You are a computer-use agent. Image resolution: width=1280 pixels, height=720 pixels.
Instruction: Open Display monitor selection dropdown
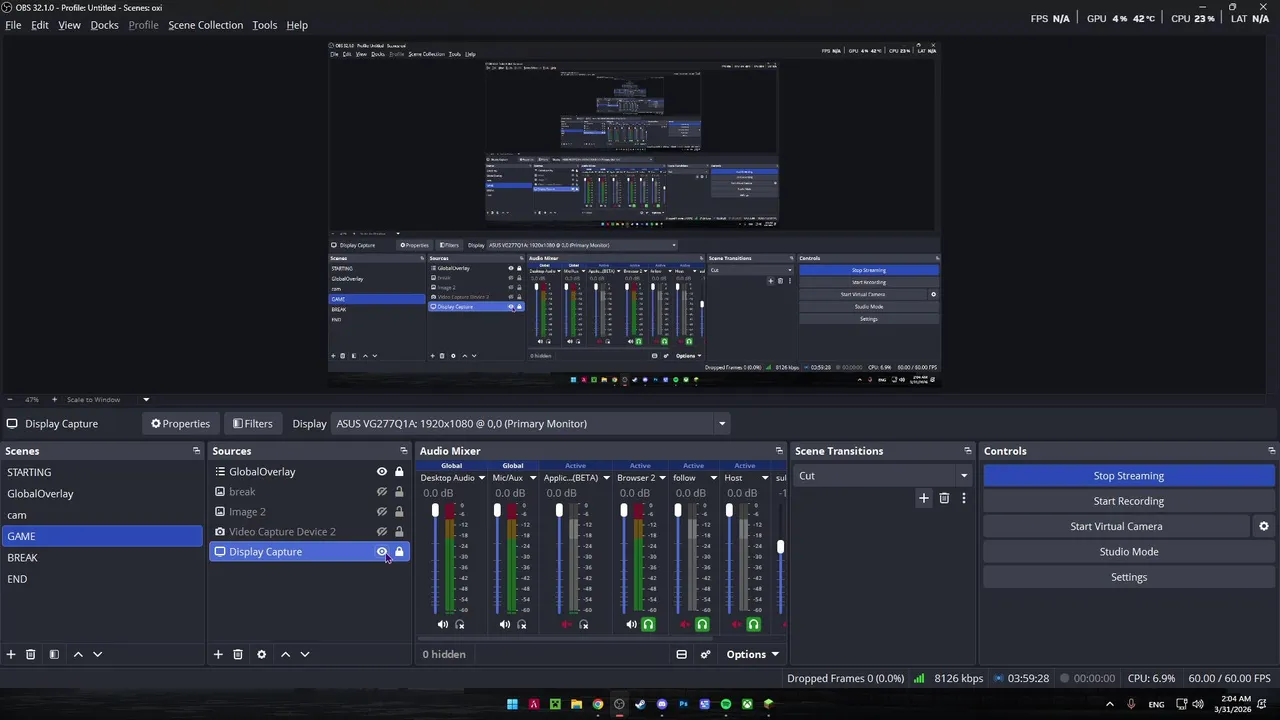tap(722, 424)
